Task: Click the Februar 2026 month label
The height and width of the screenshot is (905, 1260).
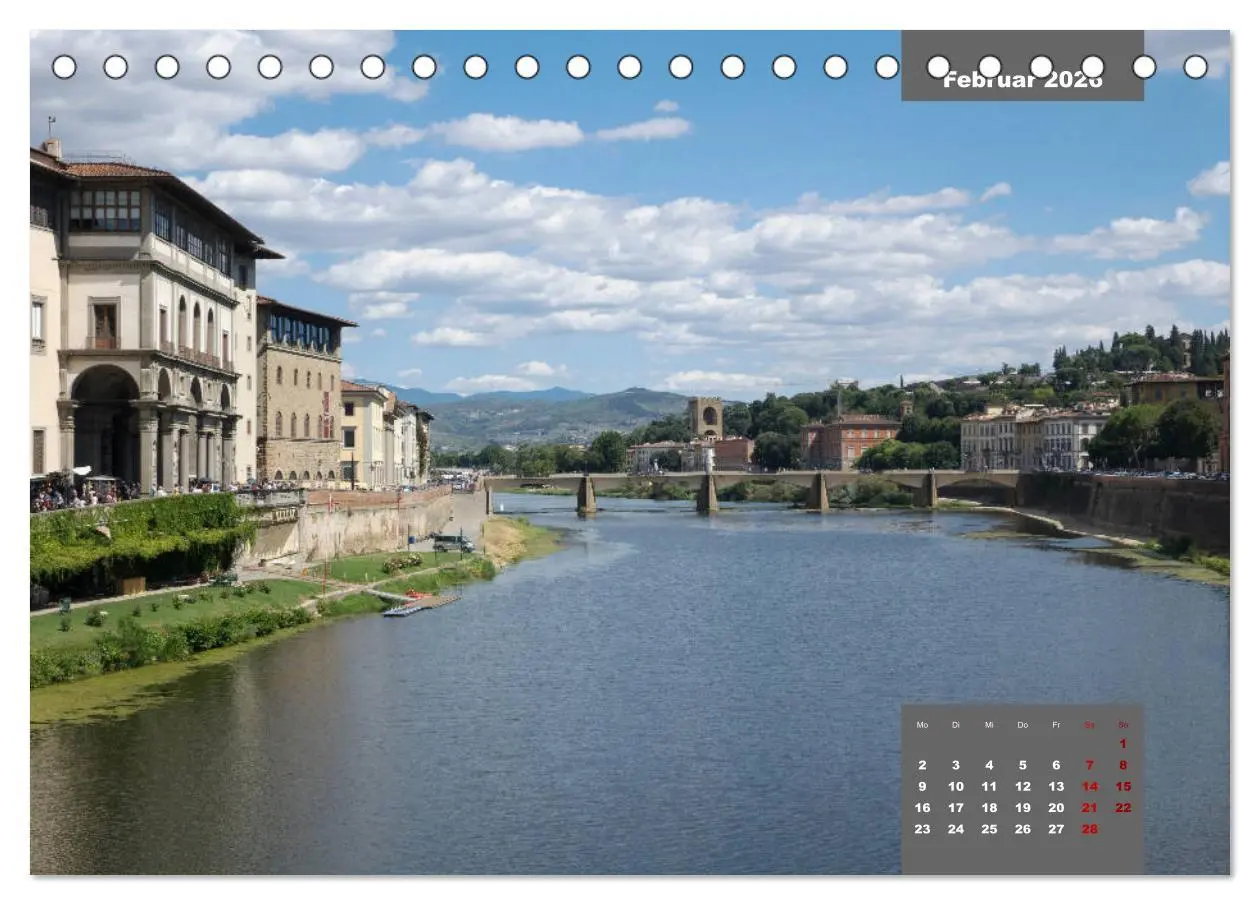Action: [1022, 80]
